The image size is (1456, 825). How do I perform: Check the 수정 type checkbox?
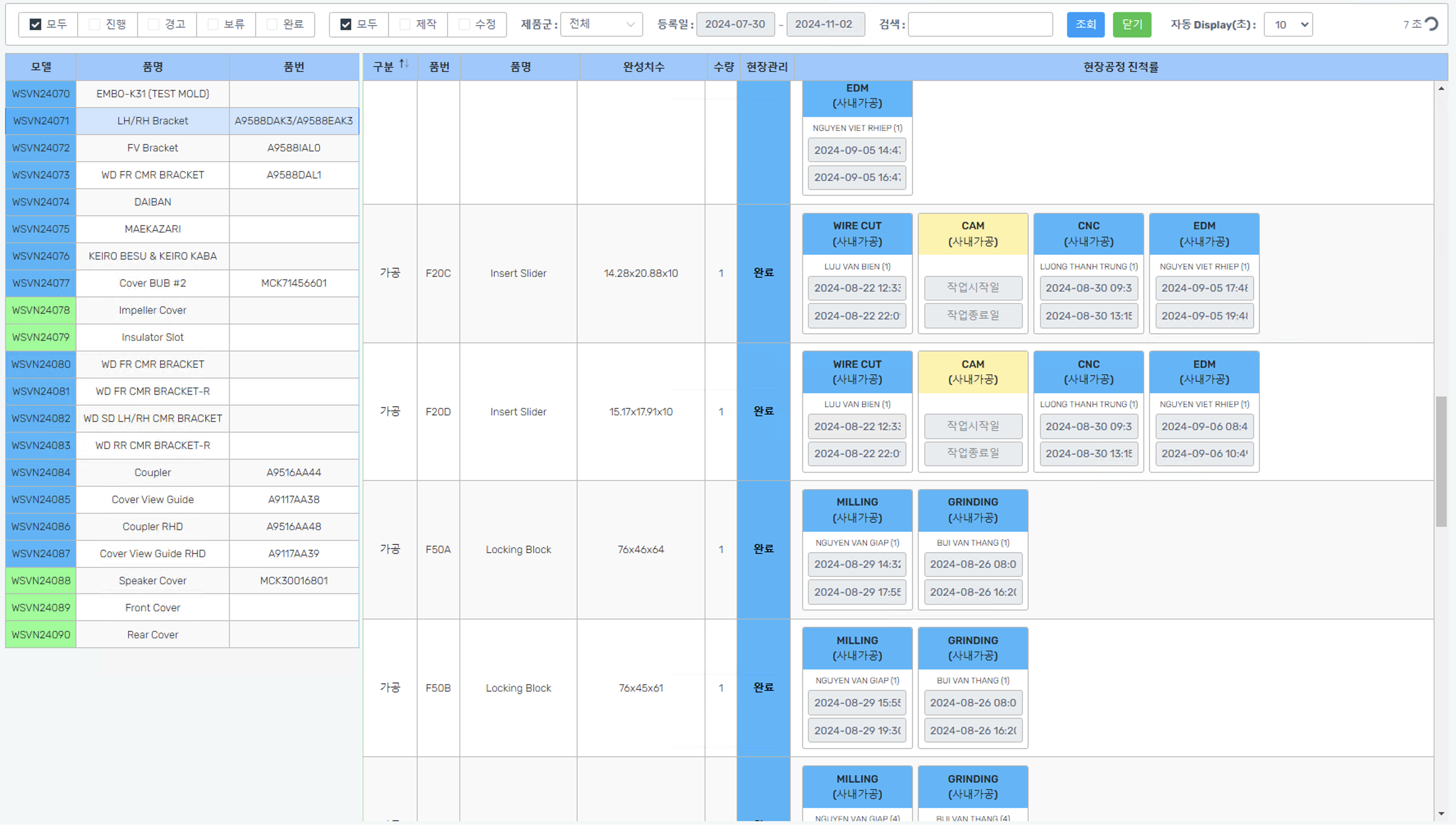(464, 24)
